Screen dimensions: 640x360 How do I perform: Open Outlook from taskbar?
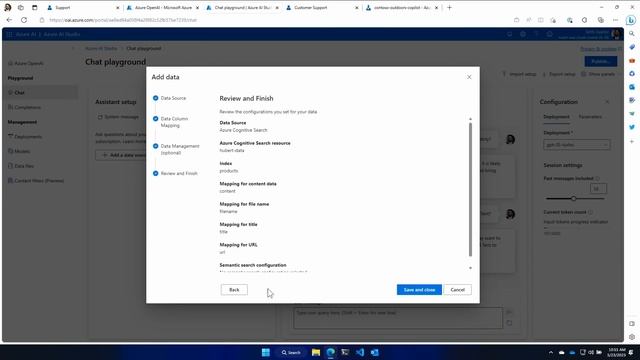tap(375, 352)
